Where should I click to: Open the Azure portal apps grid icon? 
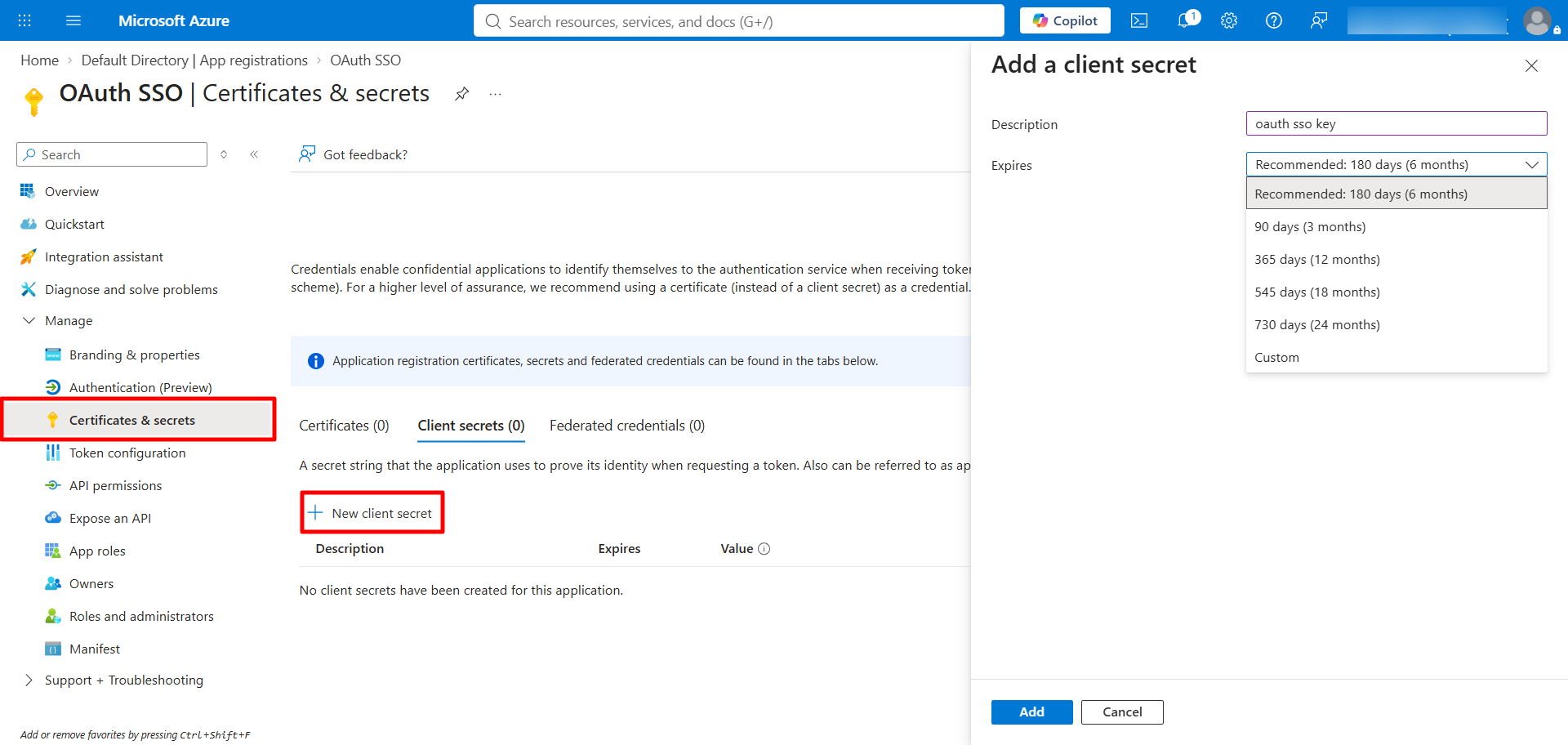click(24, 20)
